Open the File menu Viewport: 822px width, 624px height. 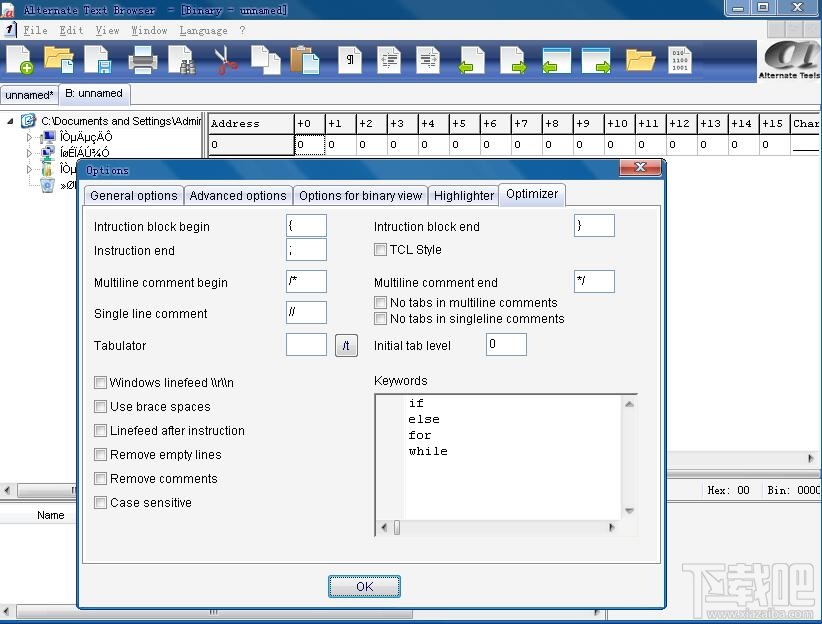35,30
